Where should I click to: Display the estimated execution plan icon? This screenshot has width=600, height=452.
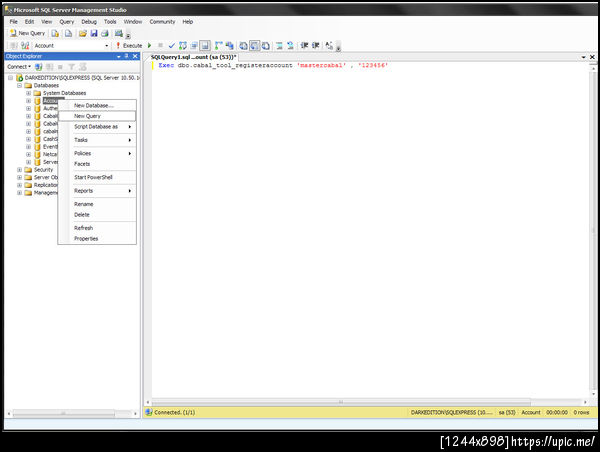[183, 46]
